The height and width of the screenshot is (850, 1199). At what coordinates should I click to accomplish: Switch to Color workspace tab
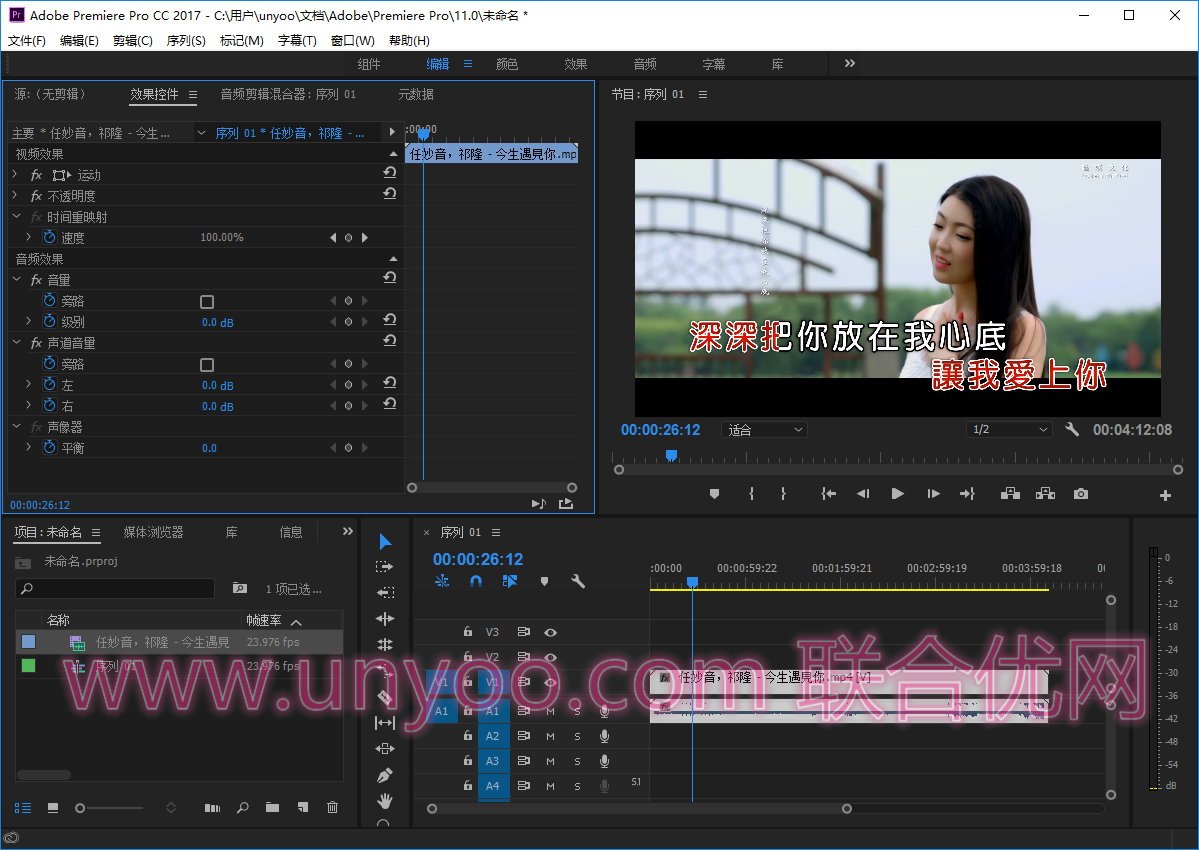507,64
